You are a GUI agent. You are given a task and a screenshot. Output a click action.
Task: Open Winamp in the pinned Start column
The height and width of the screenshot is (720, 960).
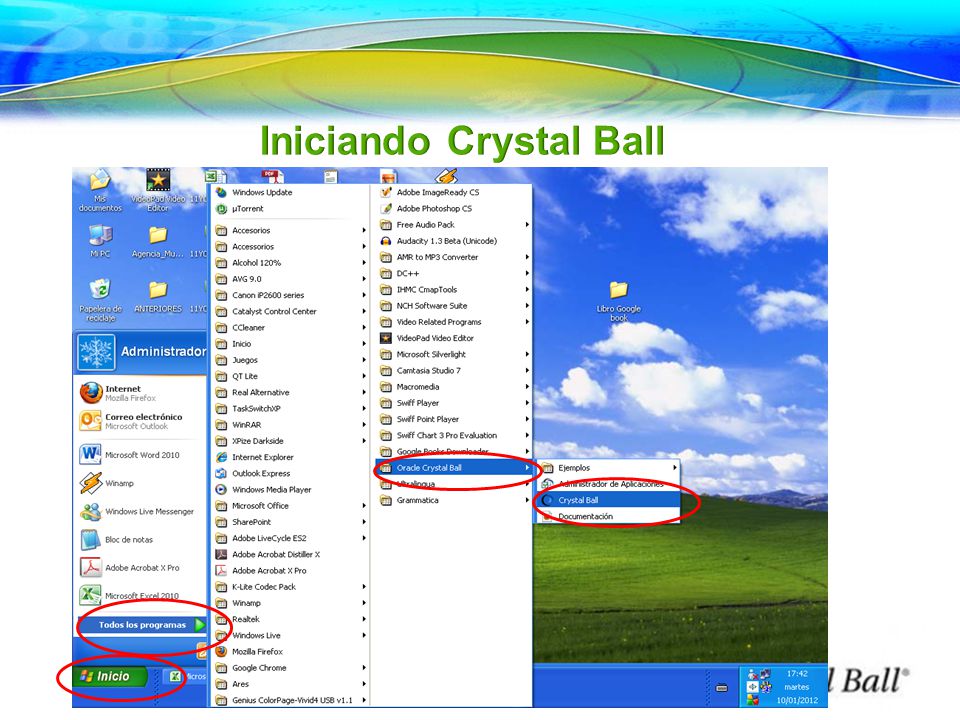coord(141,483)
